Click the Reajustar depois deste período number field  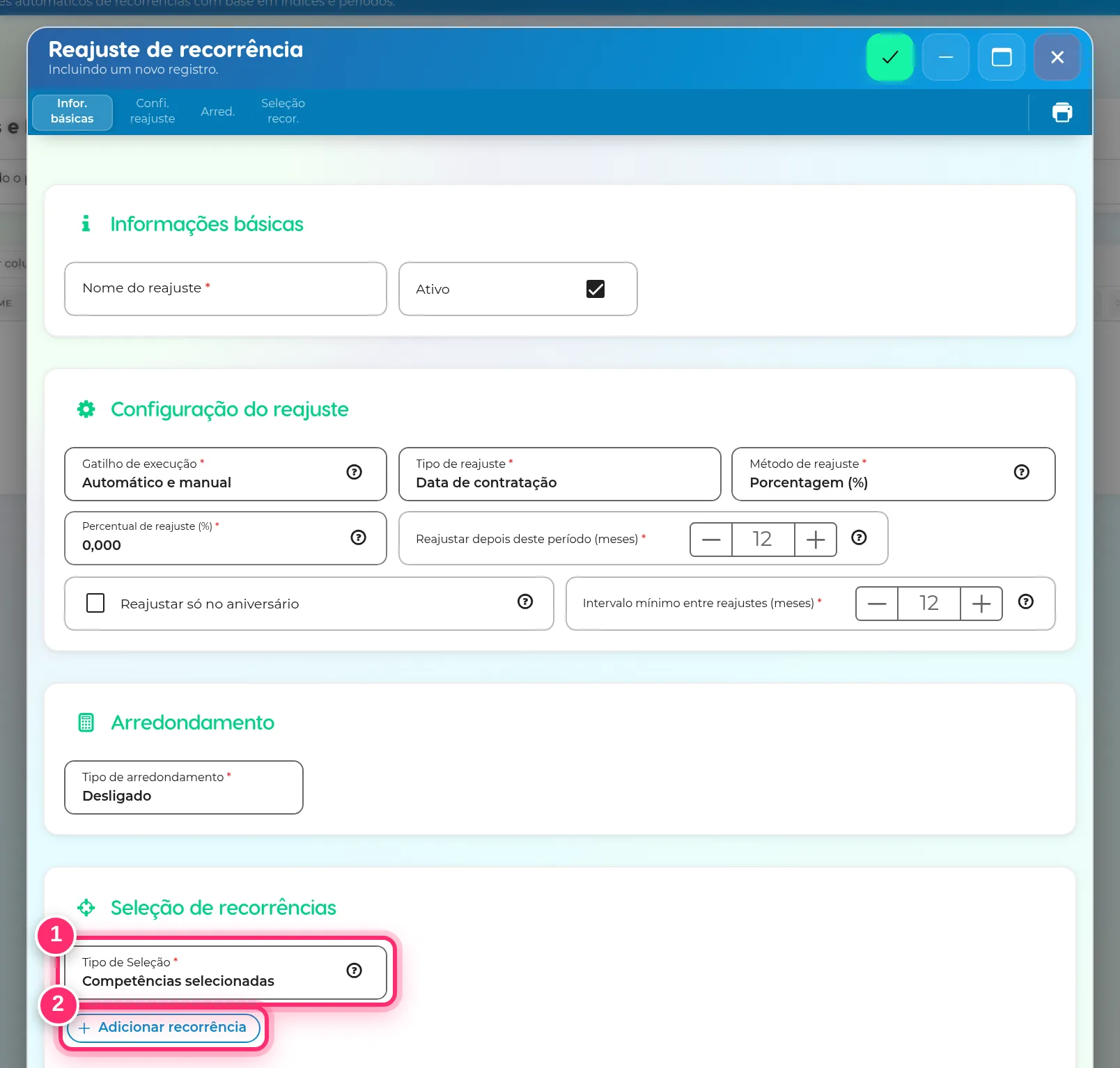pos(763,540)
